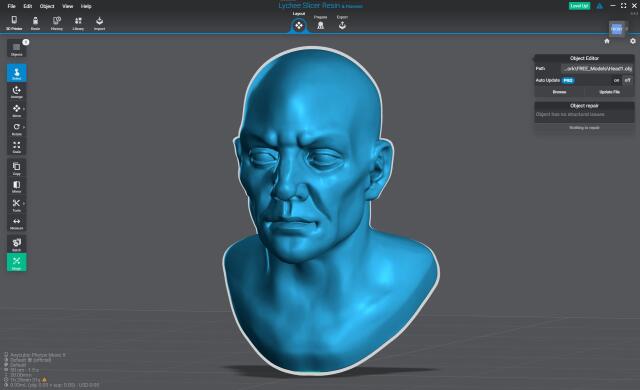Click the Mirror tool
Image resolution: width=640 pixels, height=390 pixels.
click(x=17, y=186)
